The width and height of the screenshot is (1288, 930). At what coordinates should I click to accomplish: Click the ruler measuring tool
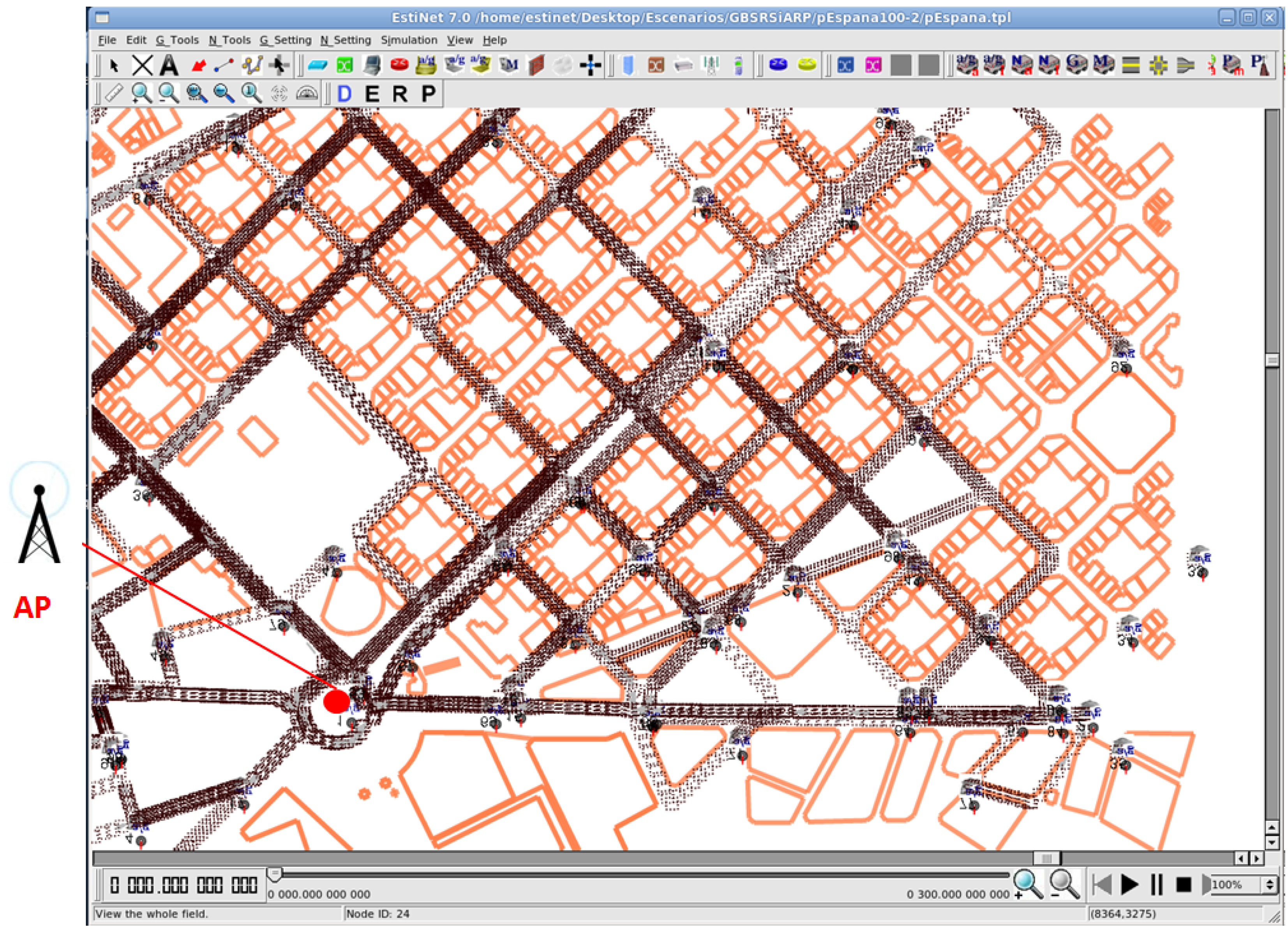coord(114,93)
